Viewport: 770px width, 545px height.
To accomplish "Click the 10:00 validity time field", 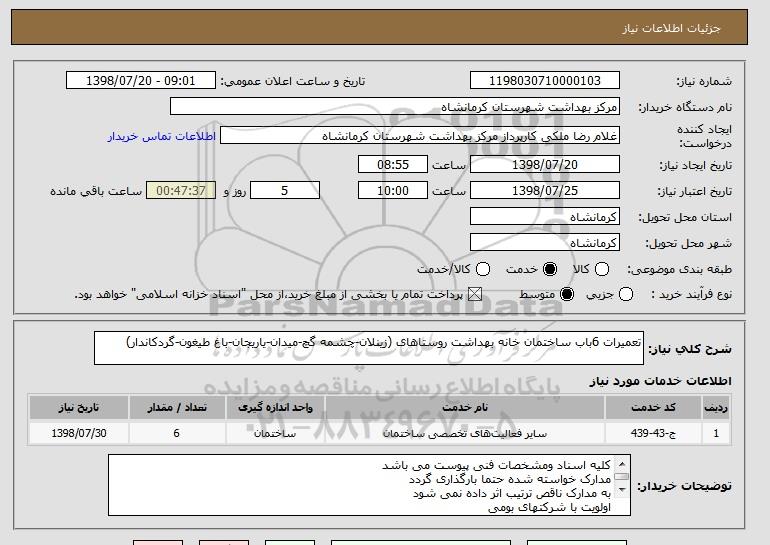I will pyautogui.click(x=393, y=191).
